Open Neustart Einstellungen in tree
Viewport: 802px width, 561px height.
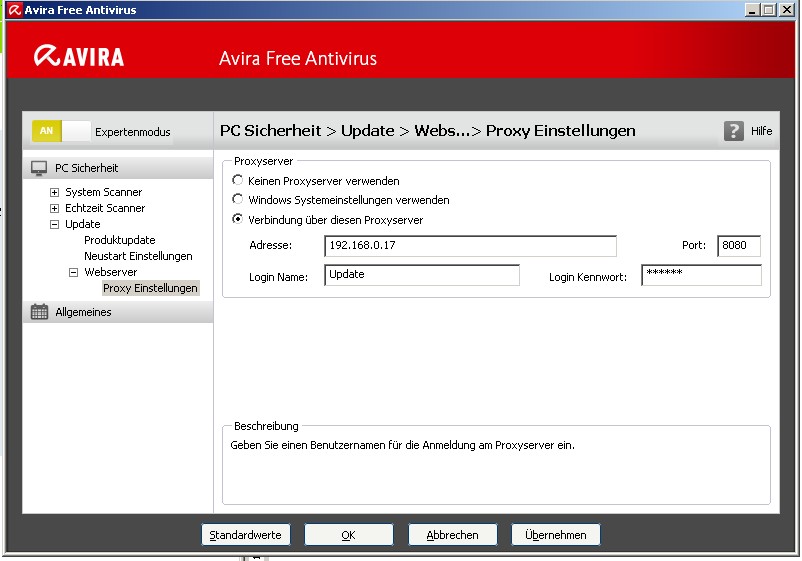(x=138, y=256)
